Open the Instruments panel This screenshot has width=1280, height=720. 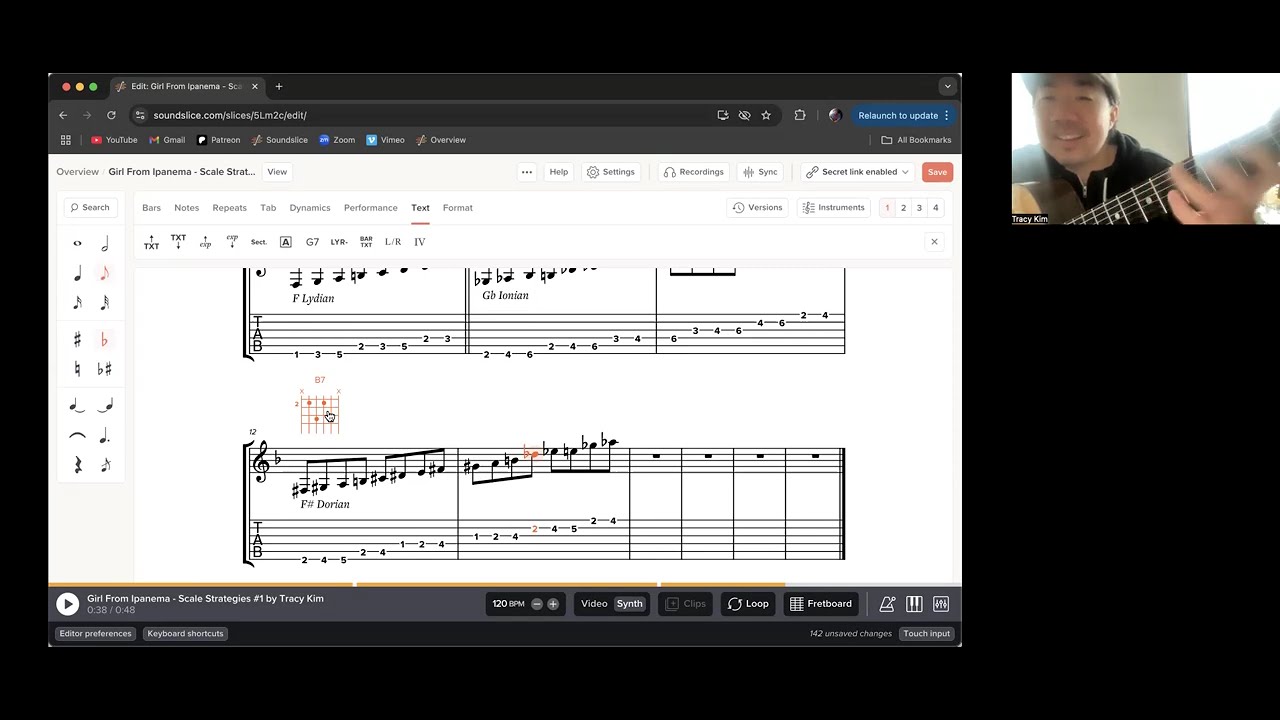tap(833, 208)
